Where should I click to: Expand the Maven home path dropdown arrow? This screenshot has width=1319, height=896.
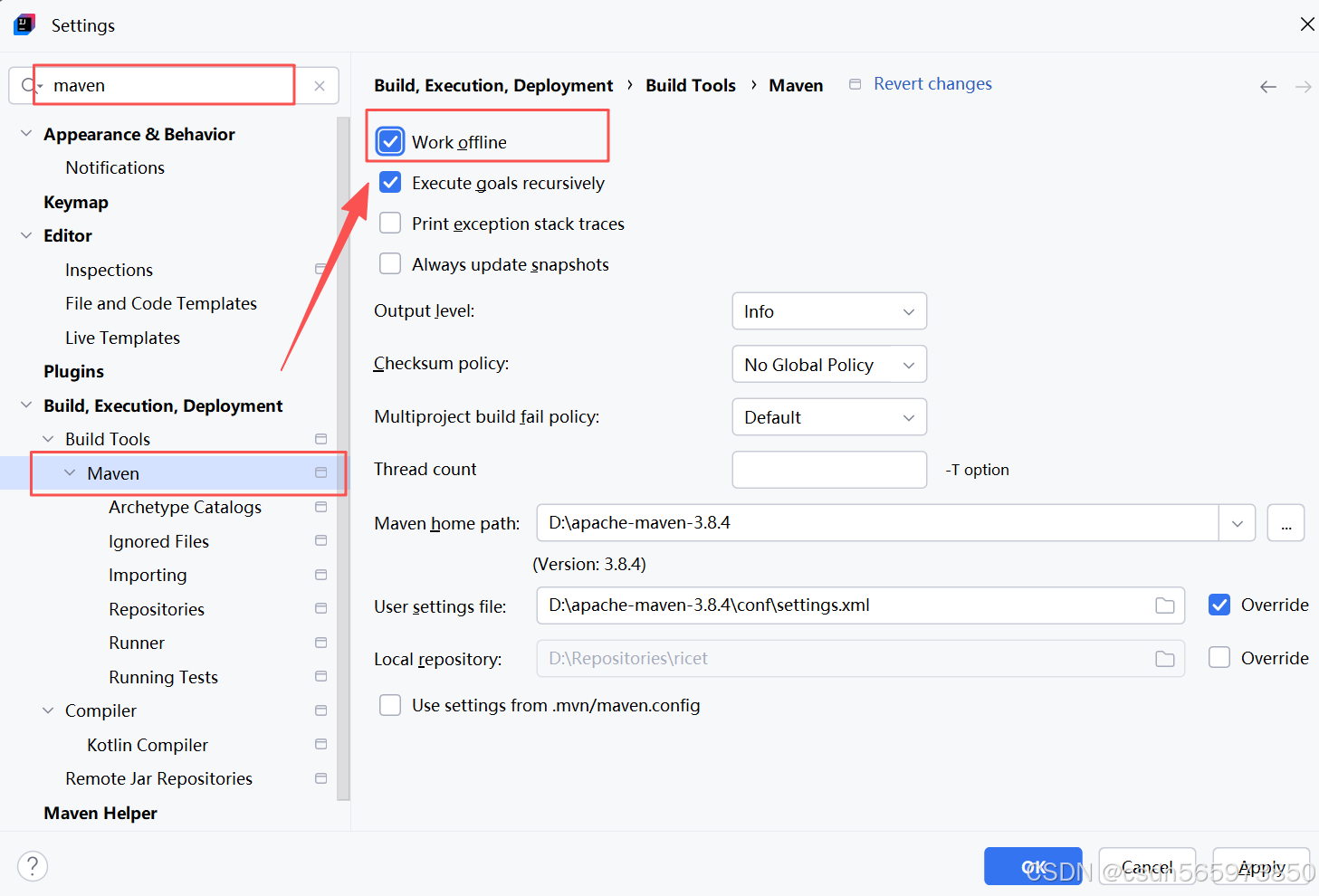click(x=1237, y=523)
